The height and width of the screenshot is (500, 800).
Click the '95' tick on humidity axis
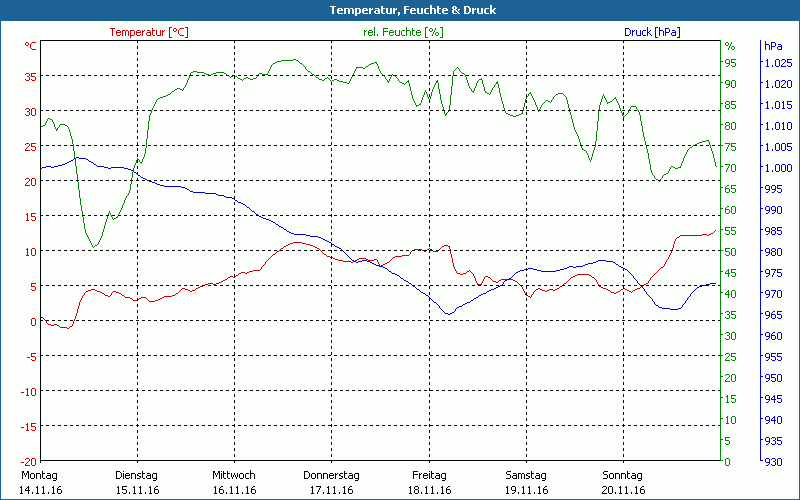point(731,63)
